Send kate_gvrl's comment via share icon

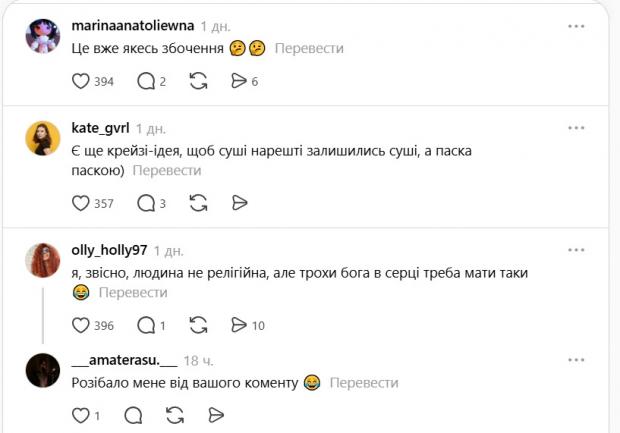(x=239, y=203)
